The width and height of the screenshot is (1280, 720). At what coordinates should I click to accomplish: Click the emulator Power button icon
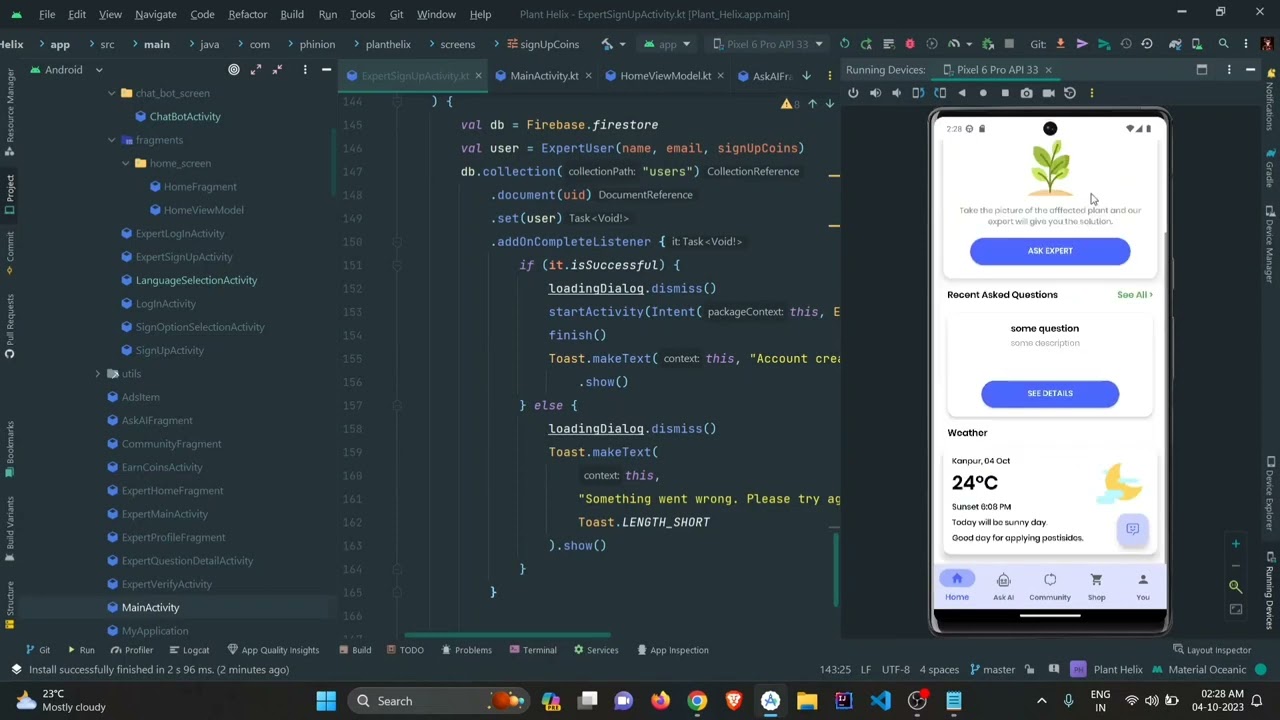click(853, 93)
